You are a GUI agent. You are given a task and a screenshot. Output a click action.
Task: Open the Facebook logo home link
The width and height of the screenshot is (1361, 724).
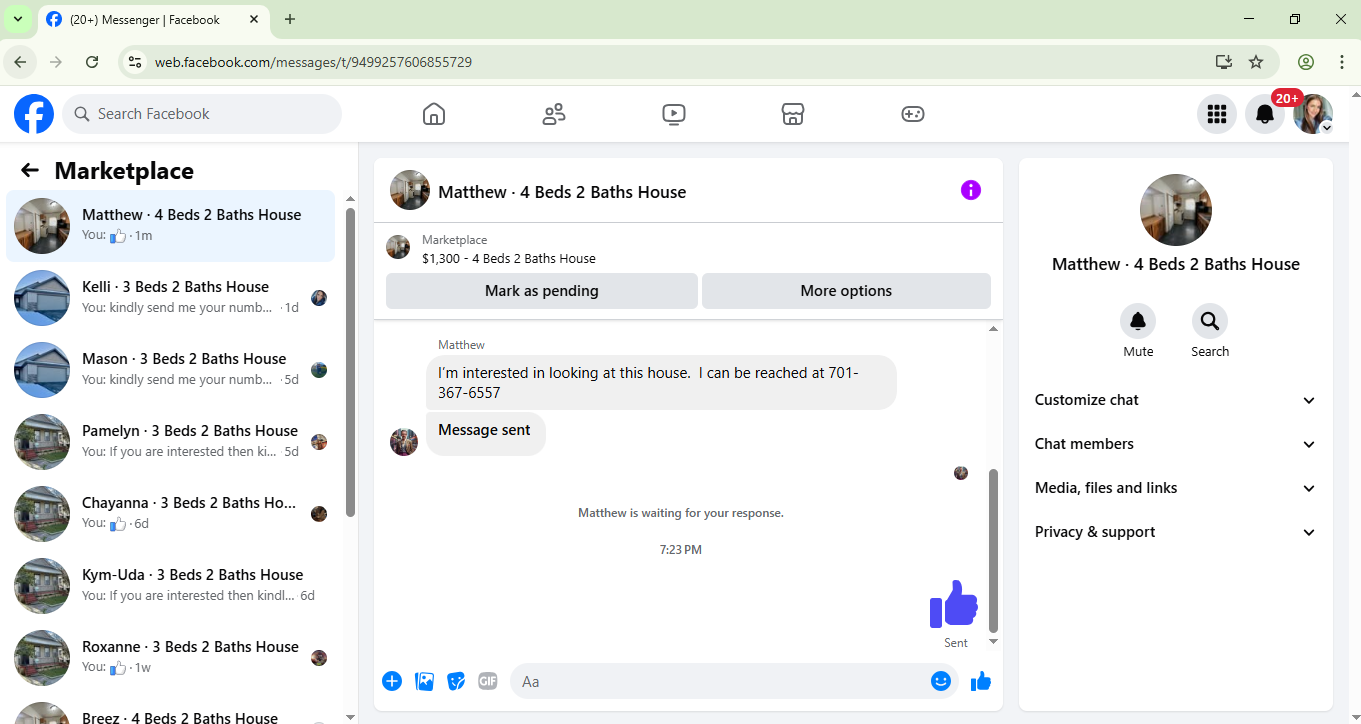[x=34, y=114]
